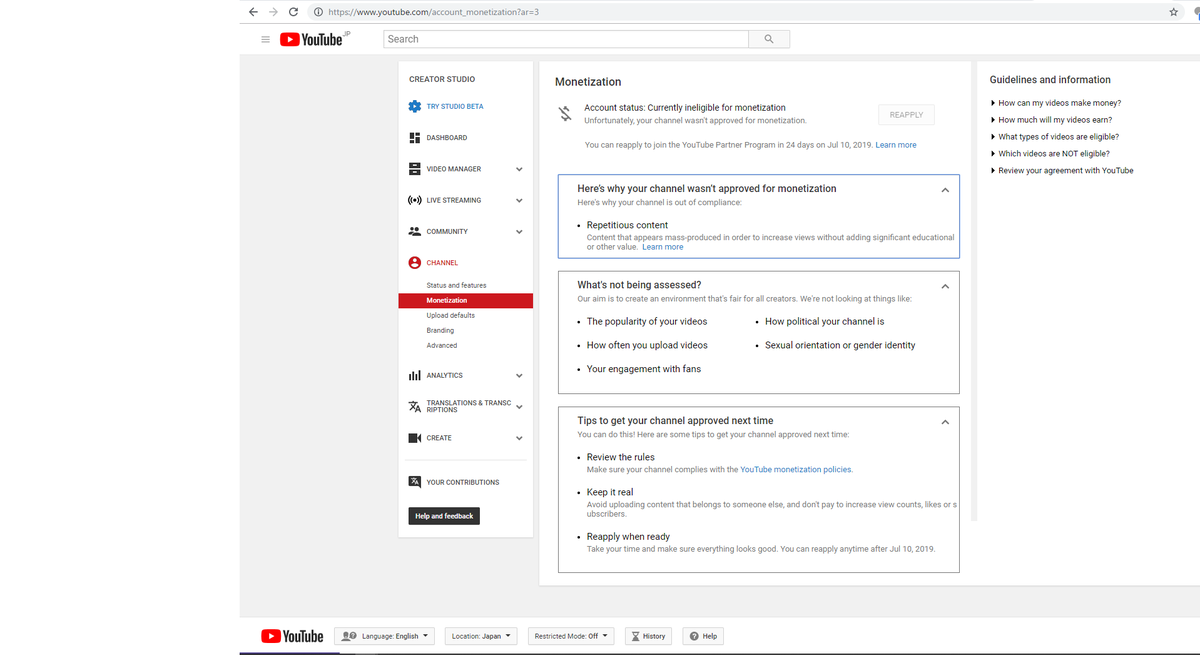Click the search magnifier button
The image size is (1200, 658).
769,39
